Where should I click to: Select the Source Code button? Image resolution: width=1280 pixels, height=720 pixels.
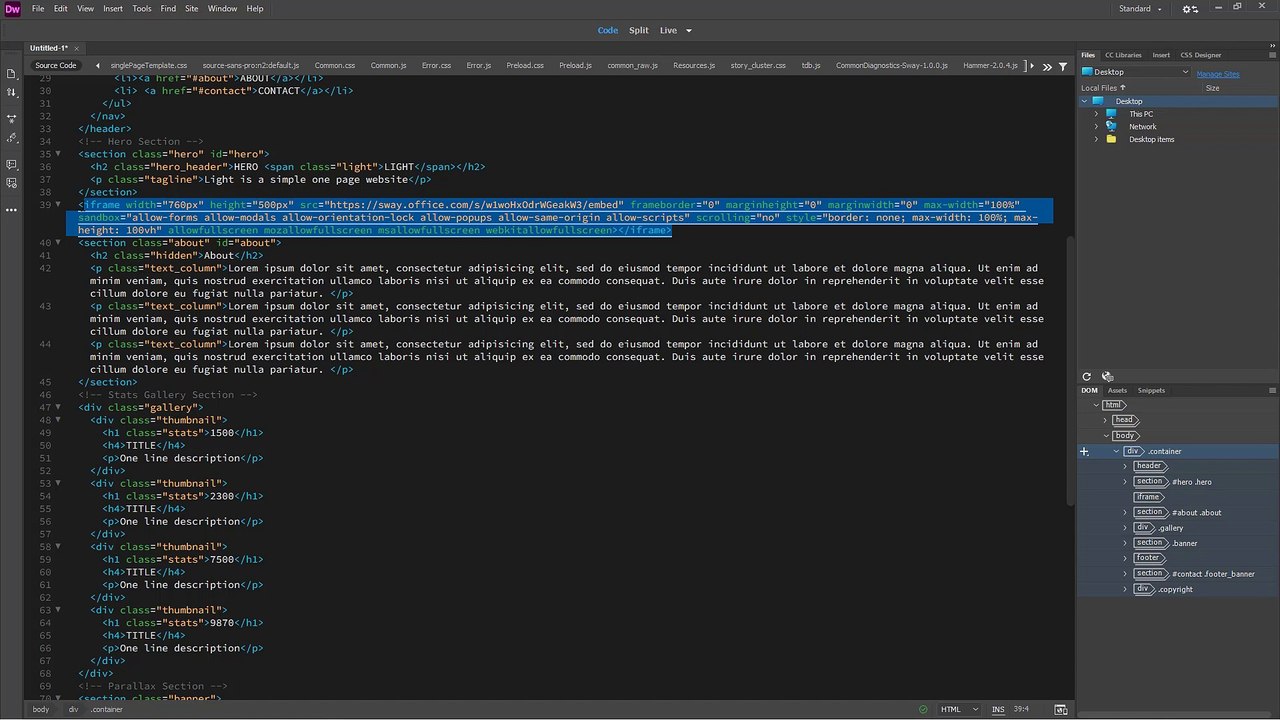tap(55, 66)
